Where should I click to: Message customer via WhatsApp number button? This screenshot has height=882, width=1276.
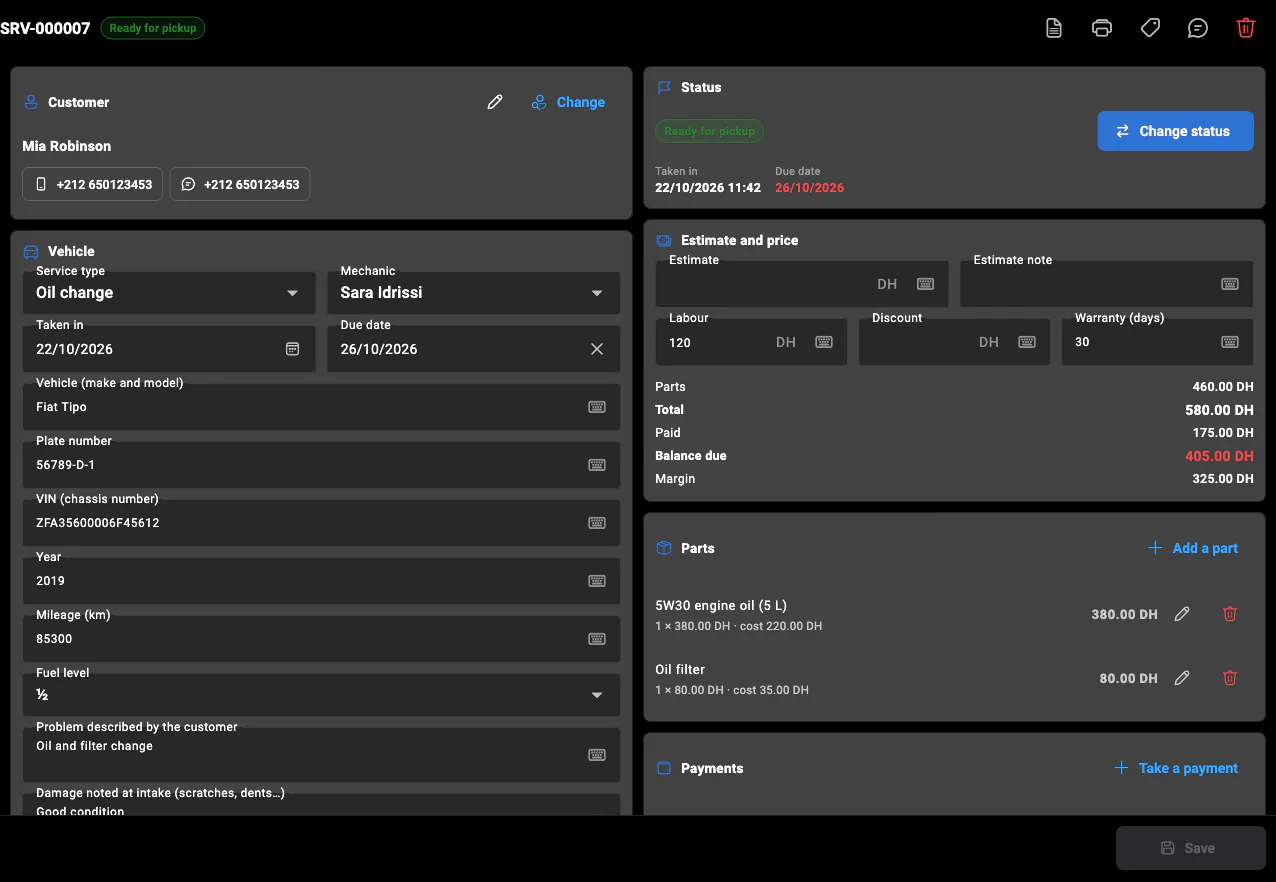coord(240,184)
